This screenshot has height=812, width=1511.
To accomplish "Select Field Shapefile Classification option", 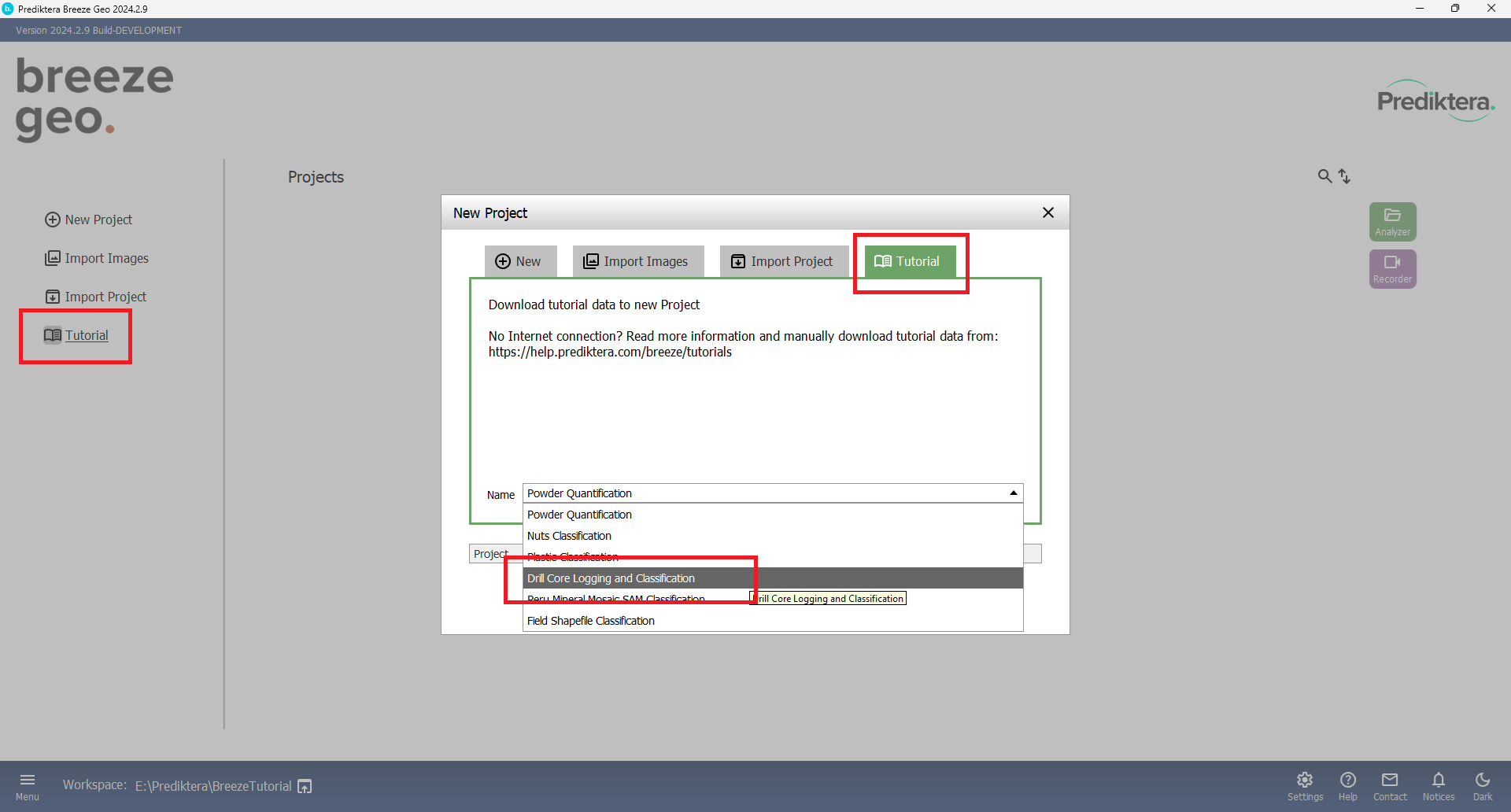I will point(590,621).
